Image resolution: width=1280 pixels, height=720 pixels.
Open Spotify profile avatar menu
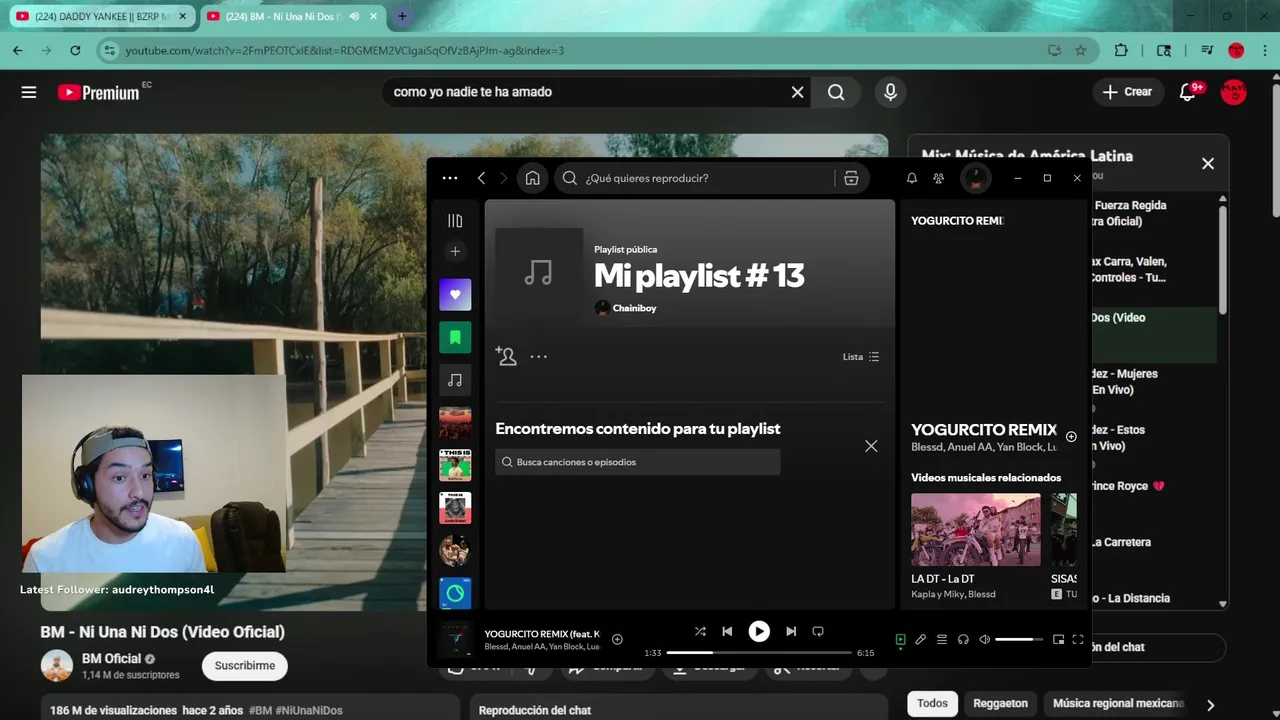point(976,178)
